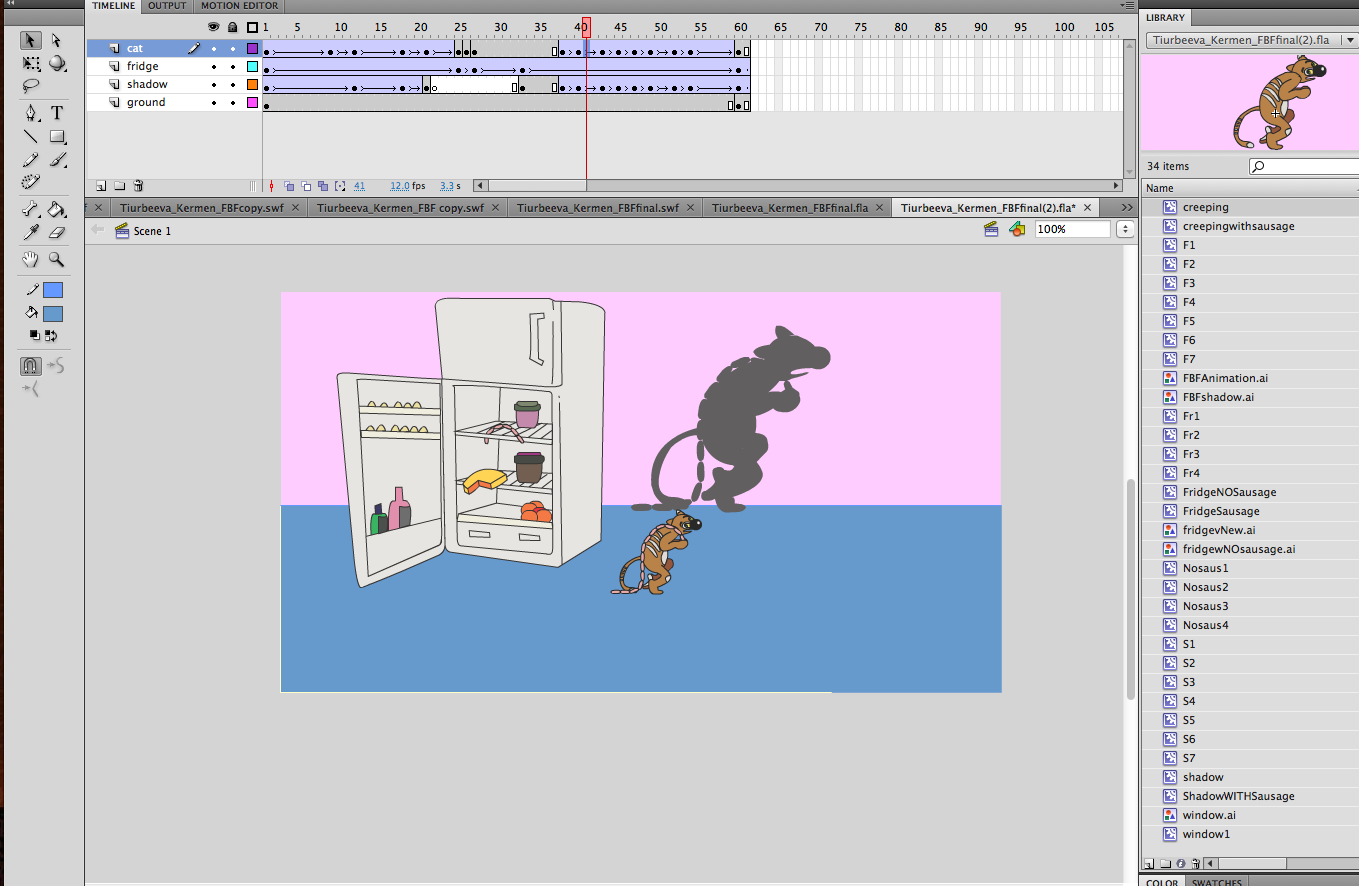This screenshot has height=886, width=1359.
Task: Open the Library document dropdown
Action: 1350,40
